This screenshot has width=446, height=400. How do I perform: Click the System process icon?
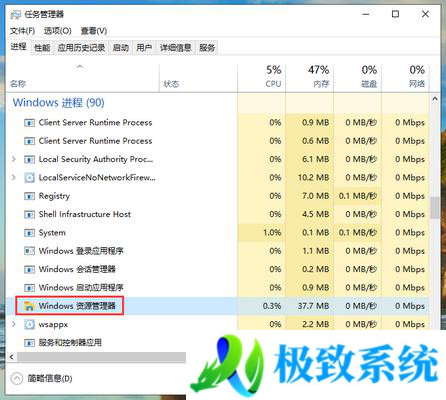pyautogui.click(x=29, y=233)
